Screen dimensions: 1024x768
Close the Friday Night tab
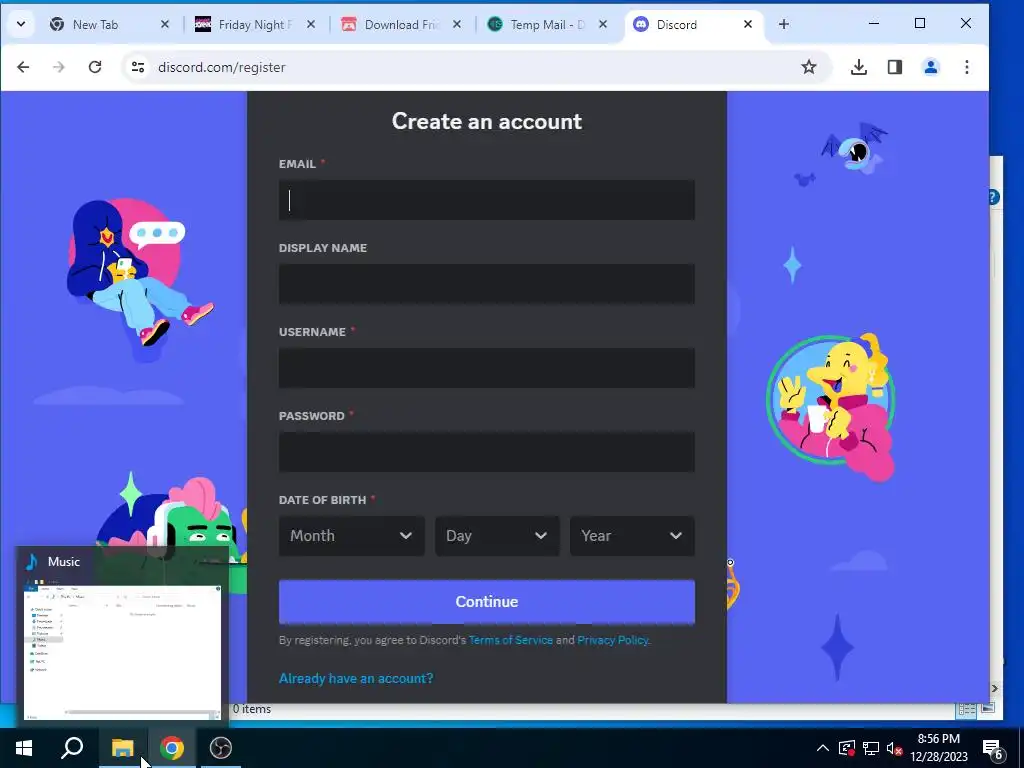coord(311,25)
